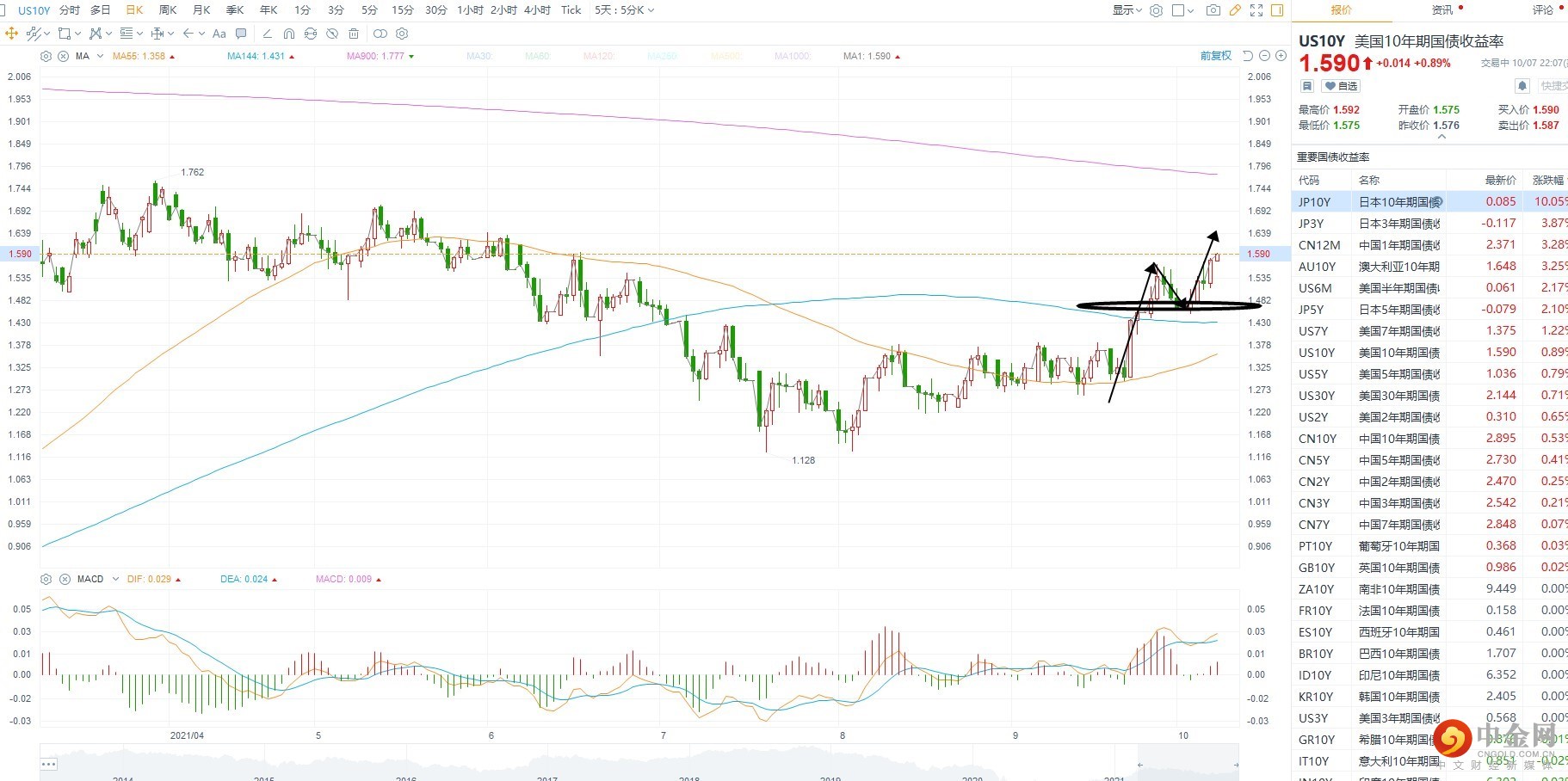Screen dimensions: 1568x781
Task: Open the pattern drawing tool
Action: pos(95,34)
